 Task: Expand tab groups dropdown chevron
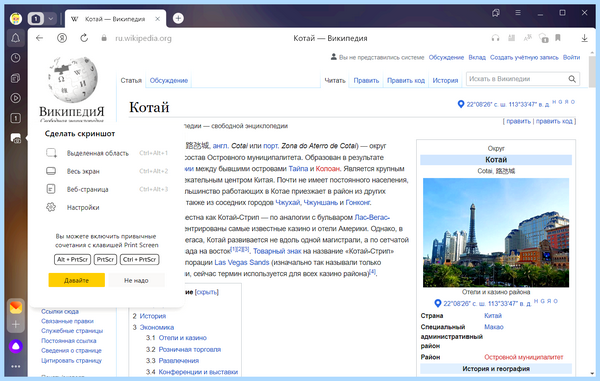(x=51, y=18)
